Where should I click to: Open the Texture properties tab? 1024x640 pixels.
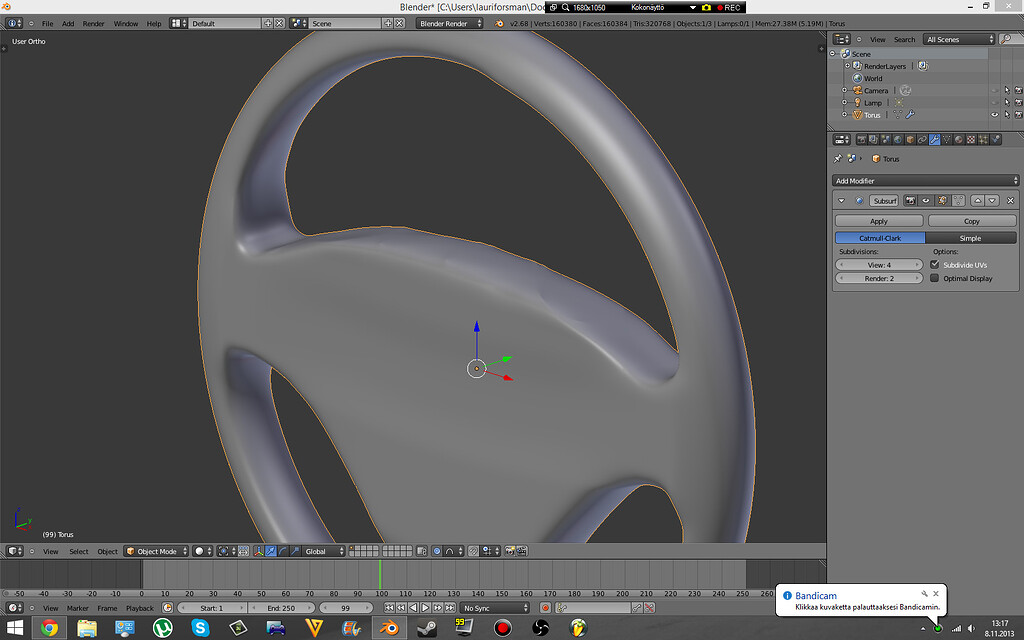(970, 139)
